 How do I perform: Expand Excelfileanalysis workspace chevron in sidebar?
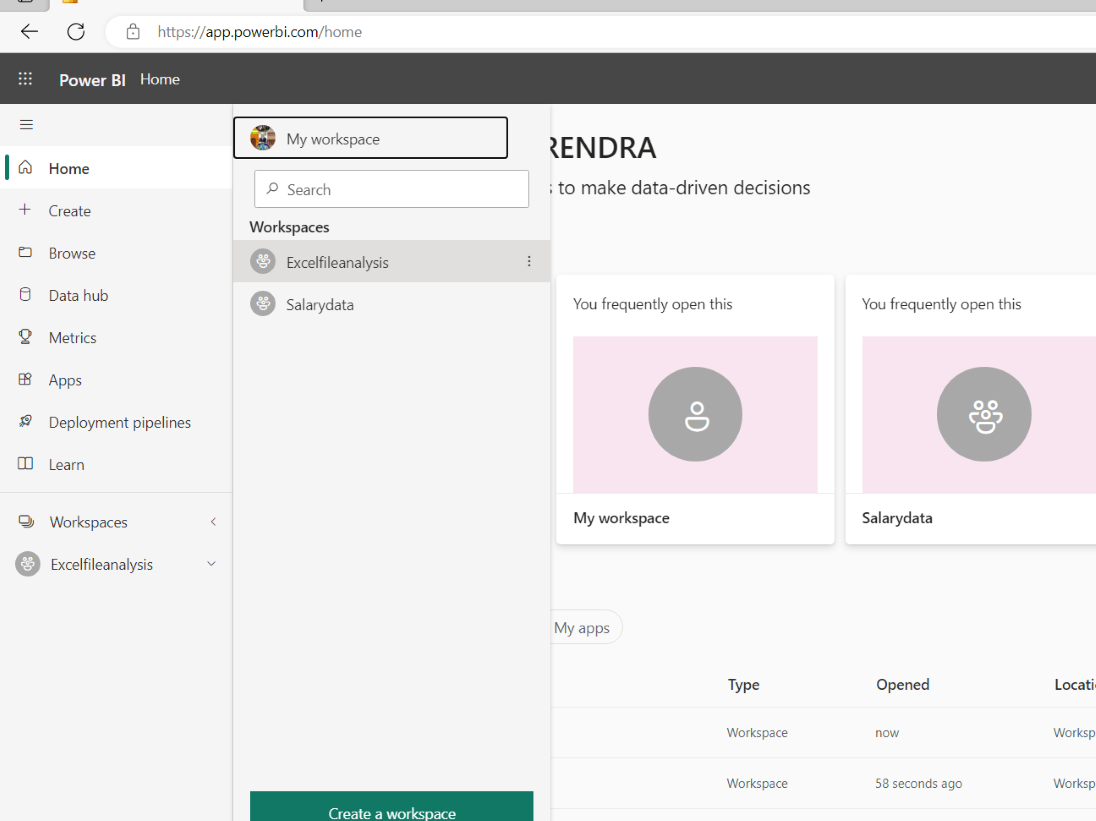[211, 564]
